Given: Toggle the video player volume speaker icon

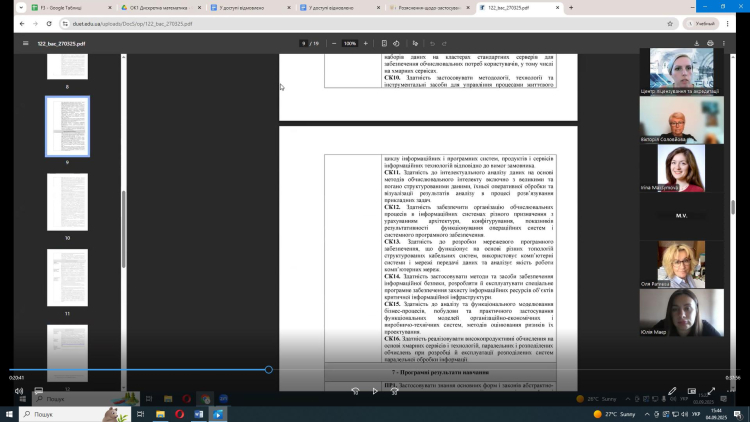Looking at the screenshot, I should click(18, 391).
